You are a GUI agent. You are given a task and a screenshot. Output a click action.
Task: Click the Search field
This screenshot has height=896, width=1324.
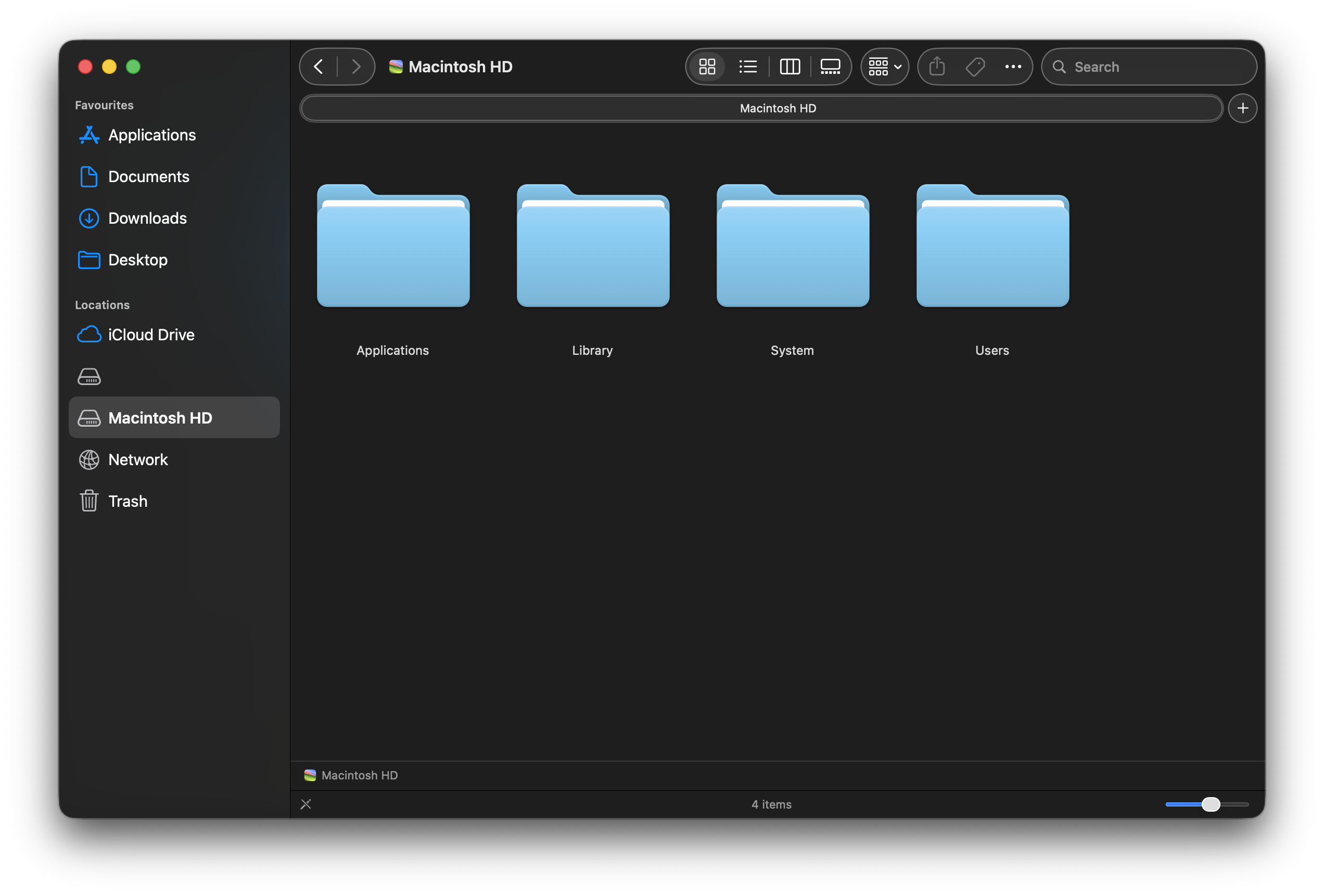1149,67
